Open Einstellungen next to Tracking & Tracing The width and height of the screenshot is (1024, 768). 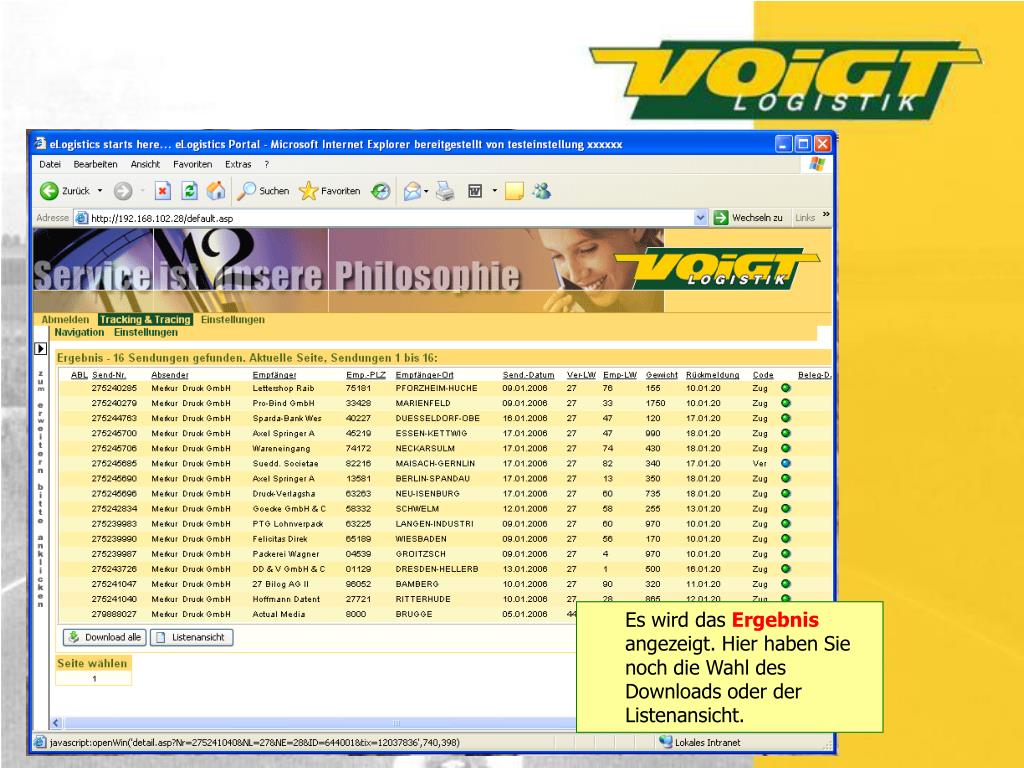(233, 319)
